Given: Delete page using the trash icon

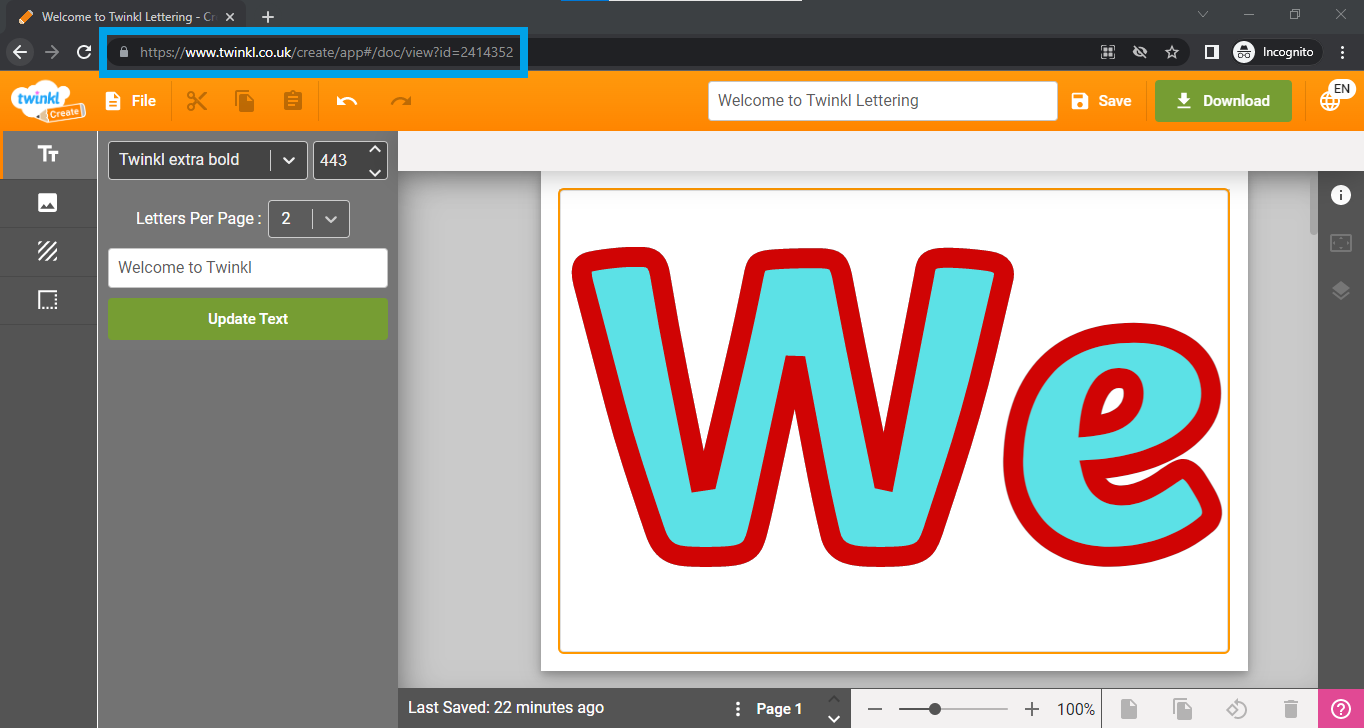Looking at the screenshot, I should click(x=1291, y=708).
